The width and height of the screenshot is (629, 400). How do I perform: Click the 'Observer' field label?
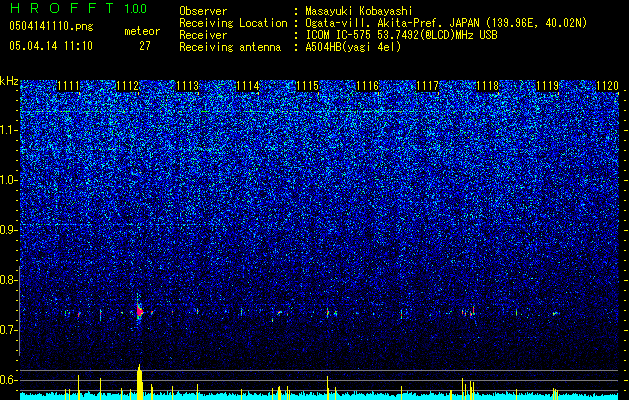coord(203,11)
